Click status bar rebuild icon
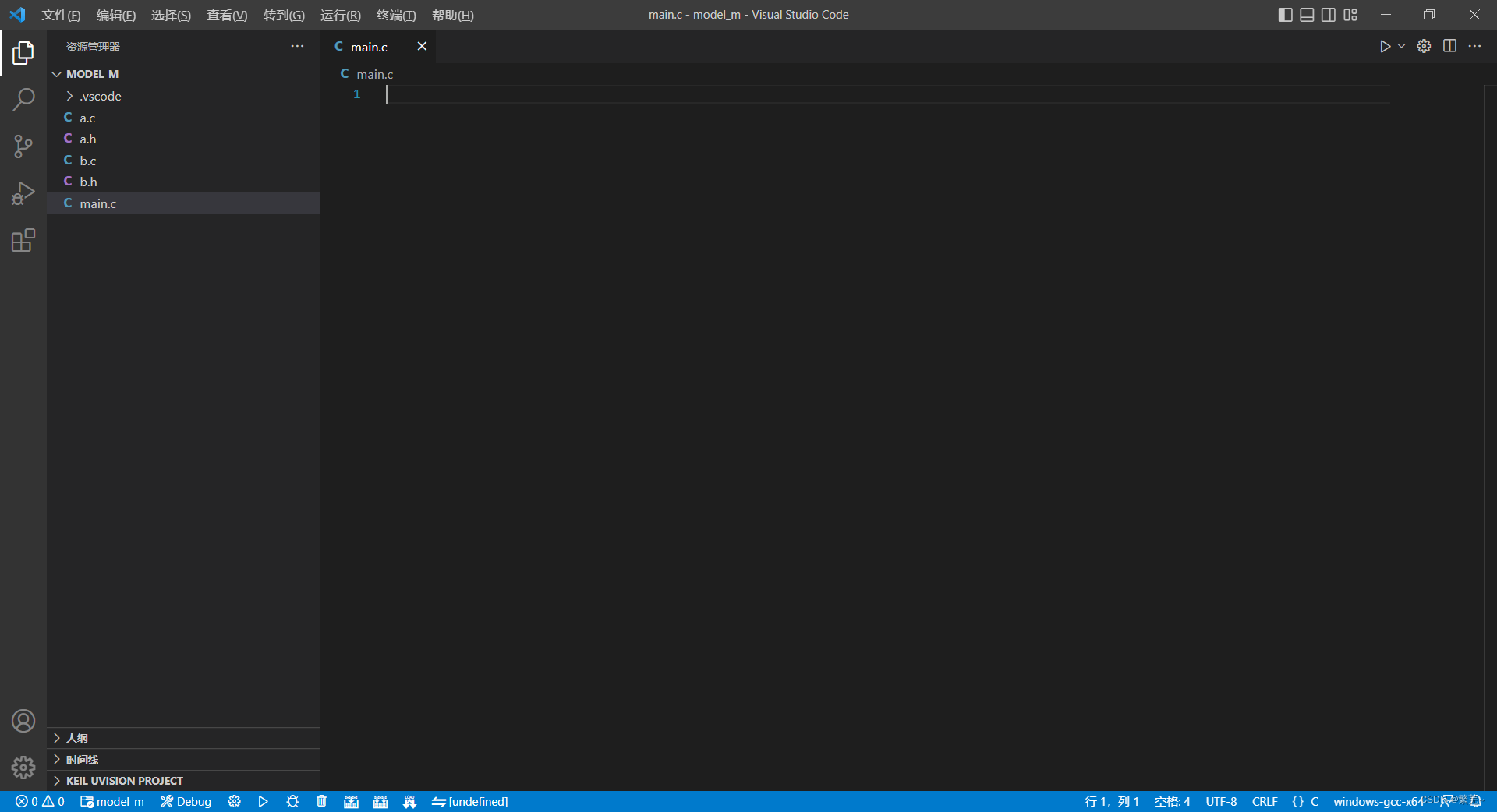This screenshot has height=812, width=1497. click(380, 802)
